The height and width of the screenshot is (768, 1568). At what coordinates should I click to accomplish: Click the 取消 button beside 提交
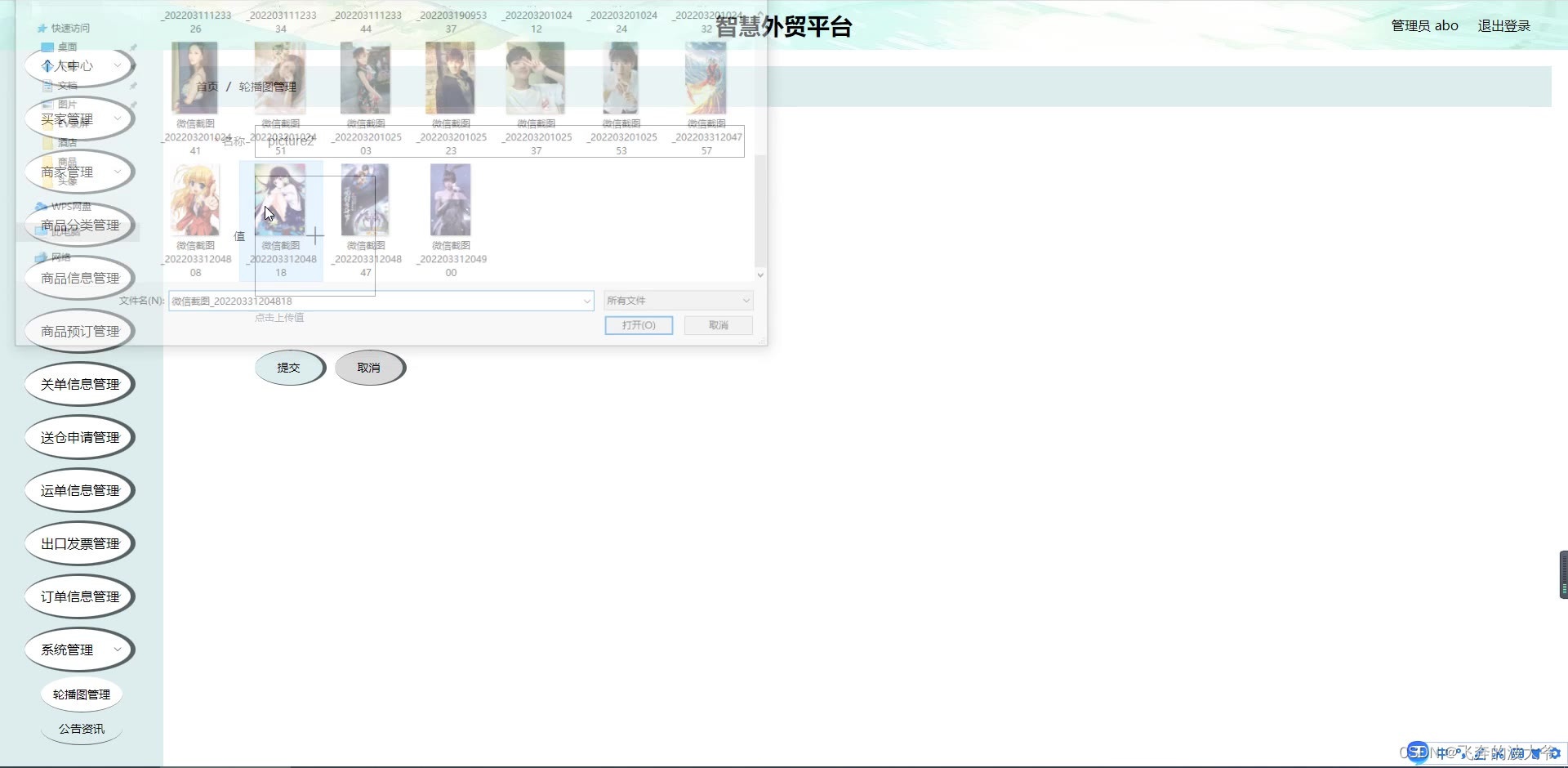370,368
